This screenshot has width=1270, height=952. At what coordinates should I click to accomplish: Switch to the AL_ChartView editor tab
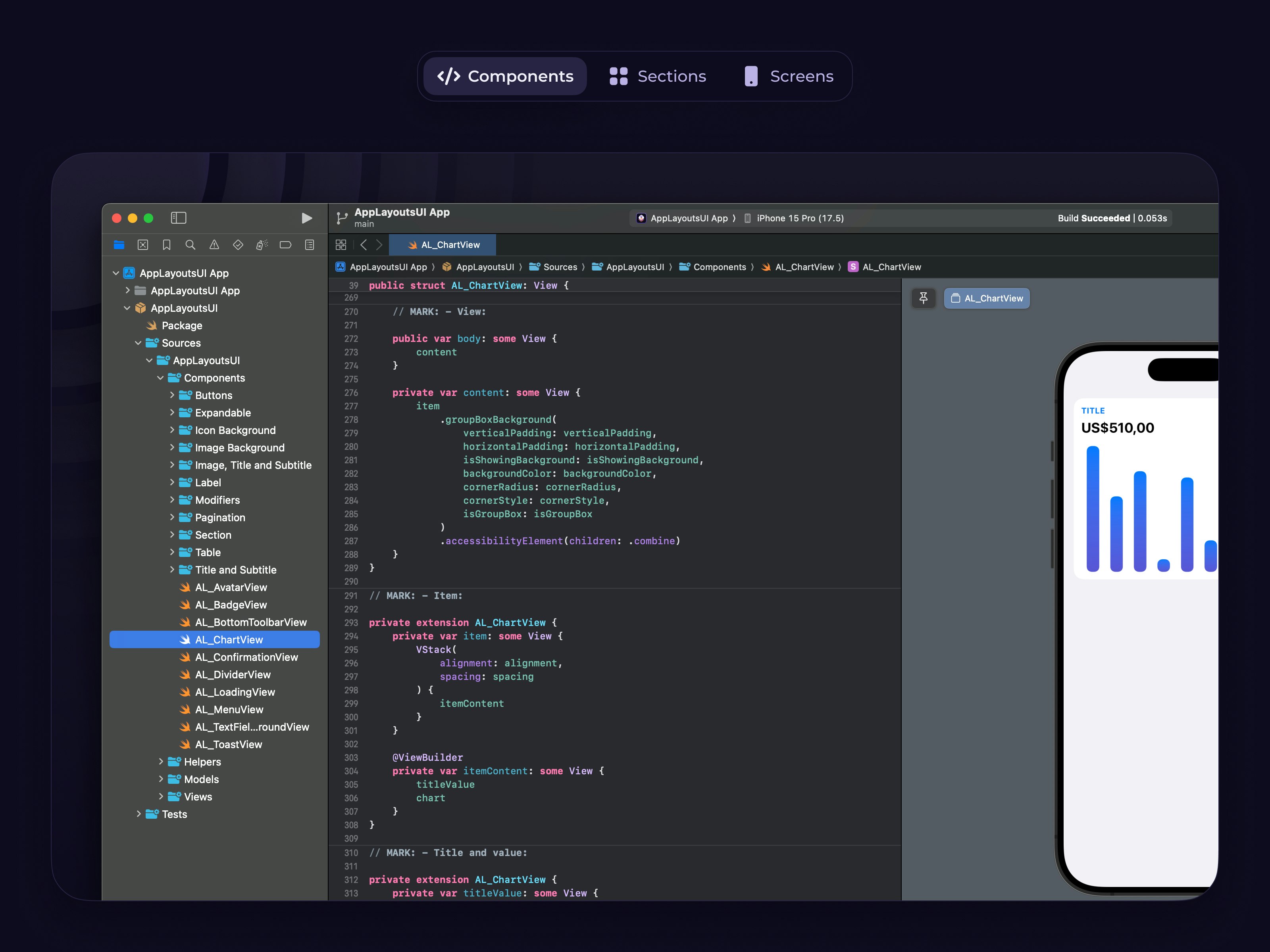(443, 245)
